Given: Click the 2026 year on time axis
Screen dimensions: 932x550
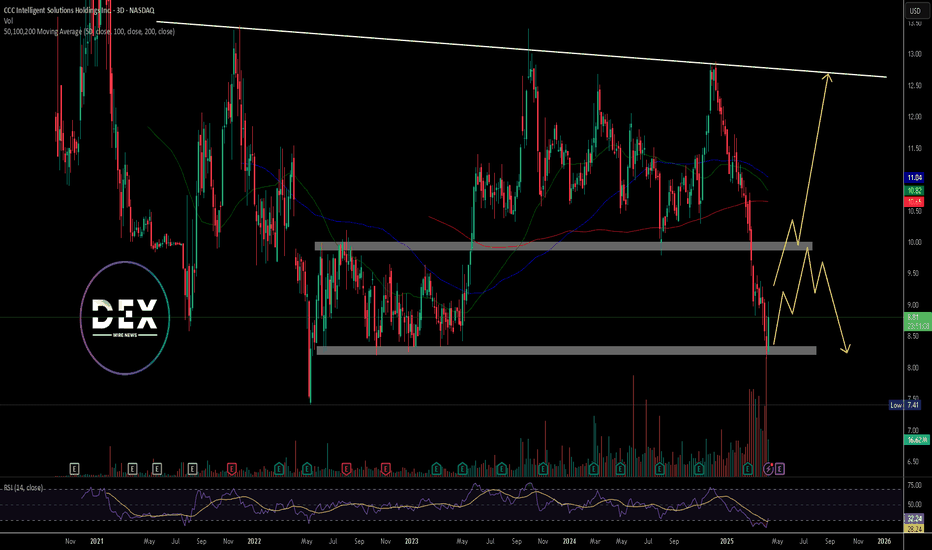Looking at the screenshot, I should [x=884, y=541].
